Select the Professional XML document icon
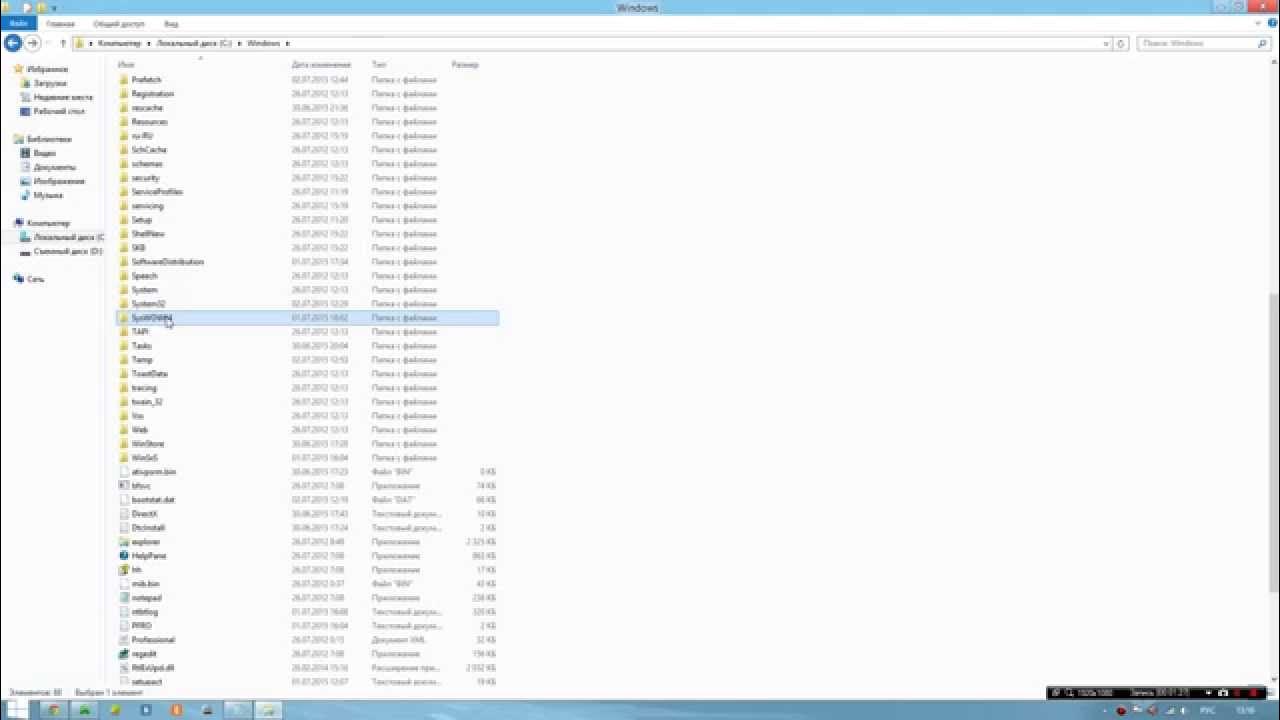This screenshot has width=1280, height=720. 124,639
